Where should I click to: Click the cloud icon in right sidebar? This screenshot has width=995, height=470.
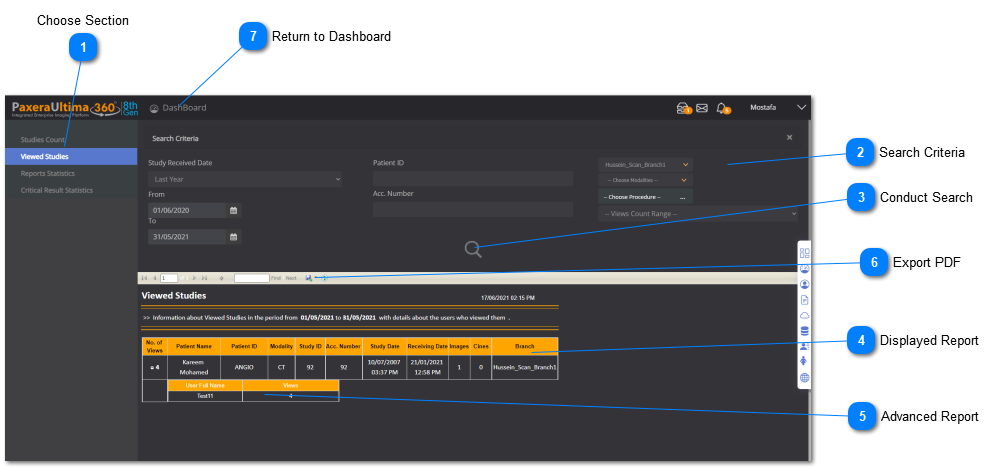(805, 315)
